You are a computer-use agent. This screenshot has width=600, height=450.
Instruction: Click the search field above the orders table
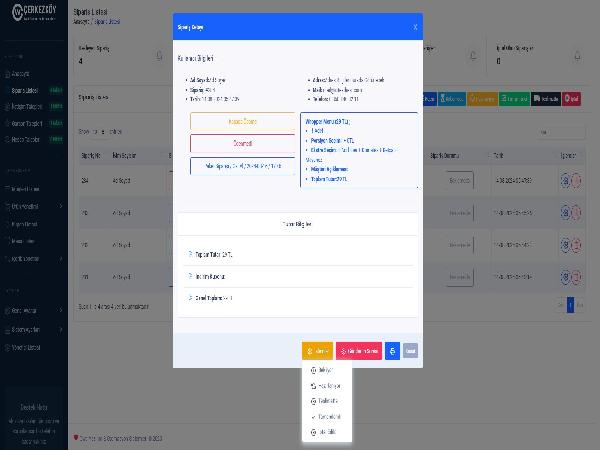(x=558, y=131)
